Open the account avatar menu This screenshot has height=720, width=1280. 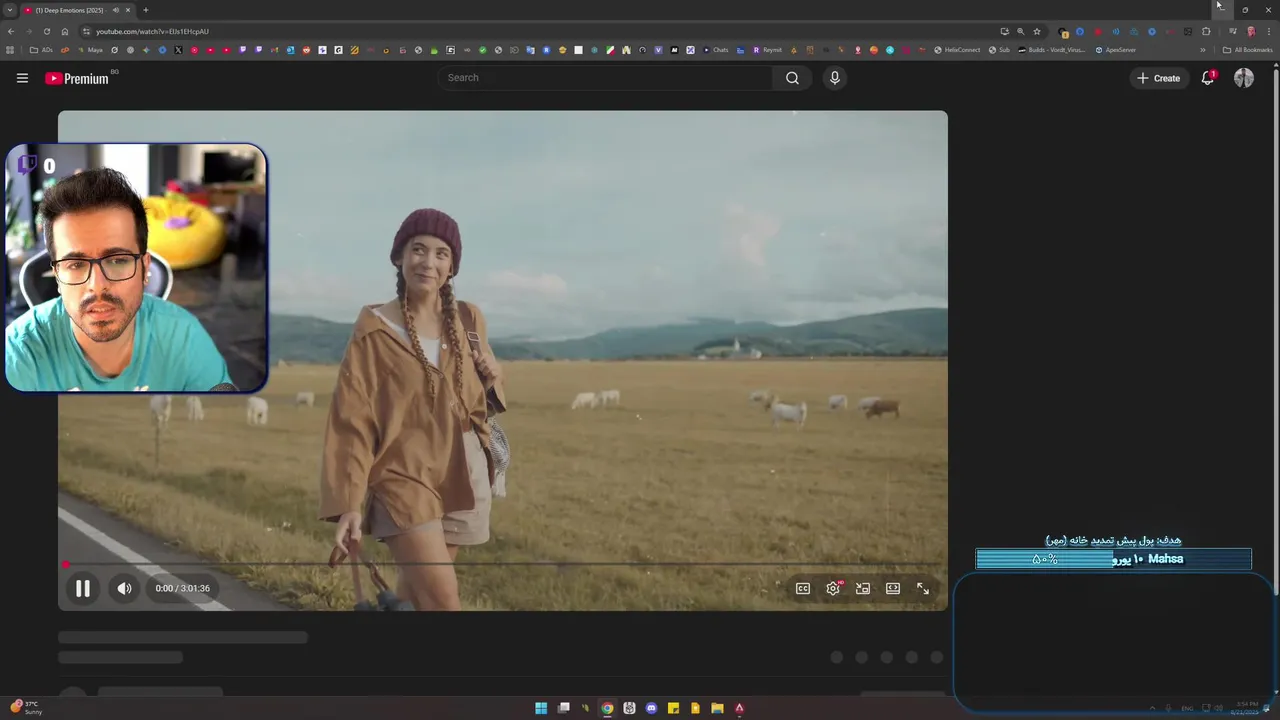click(x=1244, y=78)
